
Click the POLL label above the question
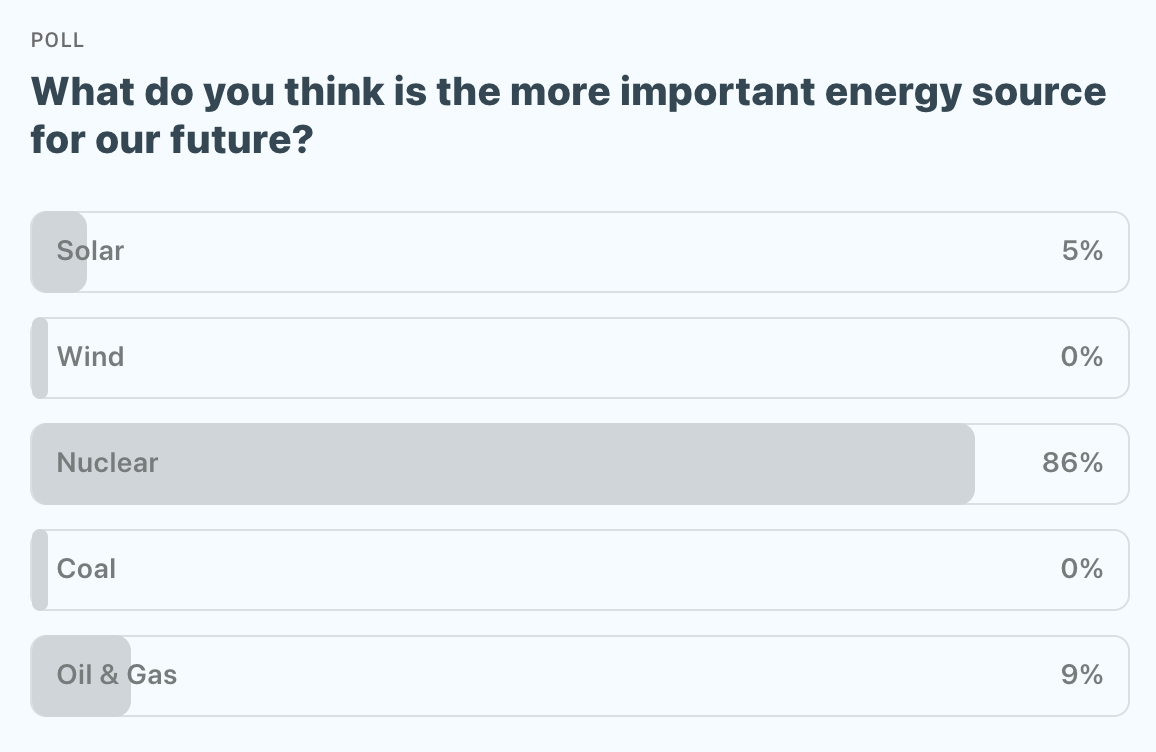coord(58,40)
